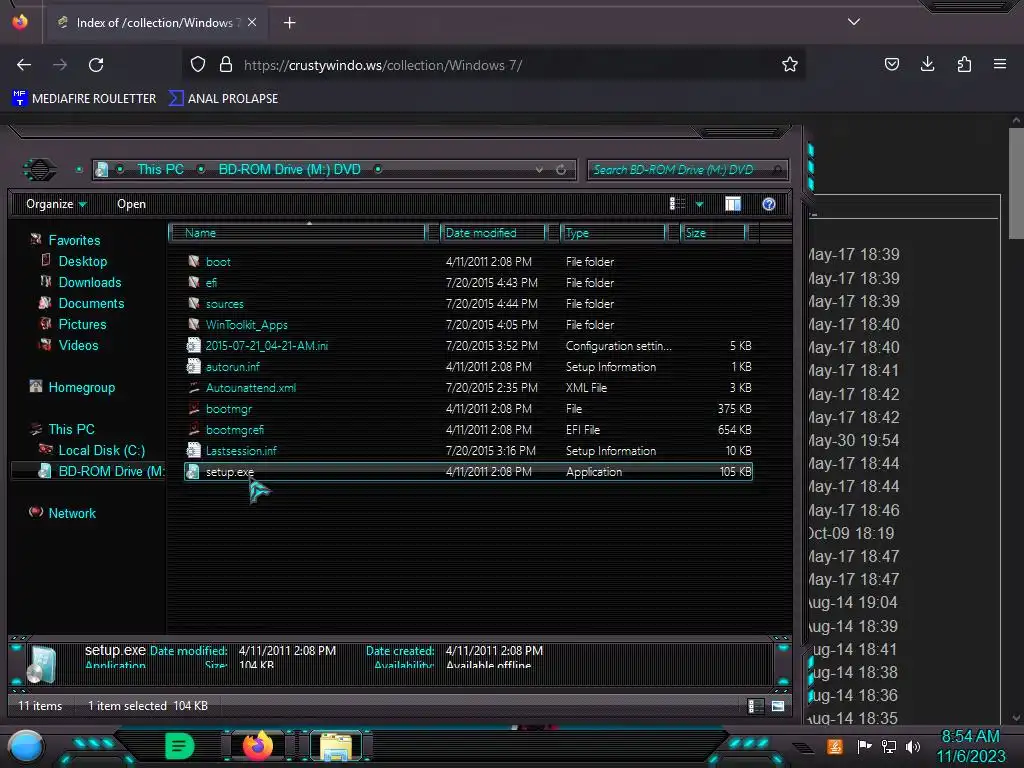Click BD-ROM Drive (M:) DVD breadcrumb

(x=289, y=169)
